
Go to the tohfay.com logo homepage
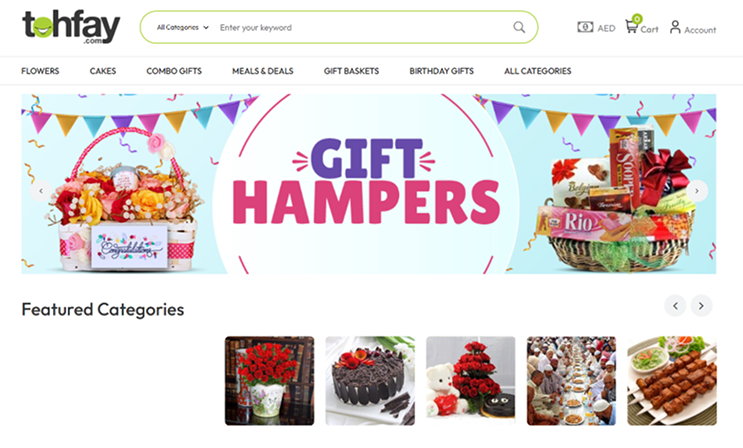(x=71, y=27)
